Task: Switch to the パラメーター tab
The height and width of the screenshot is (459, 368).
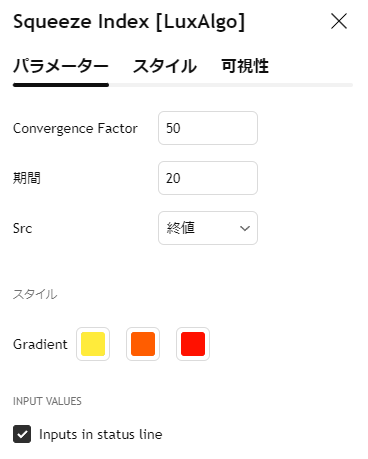Action: click(61, 66)
